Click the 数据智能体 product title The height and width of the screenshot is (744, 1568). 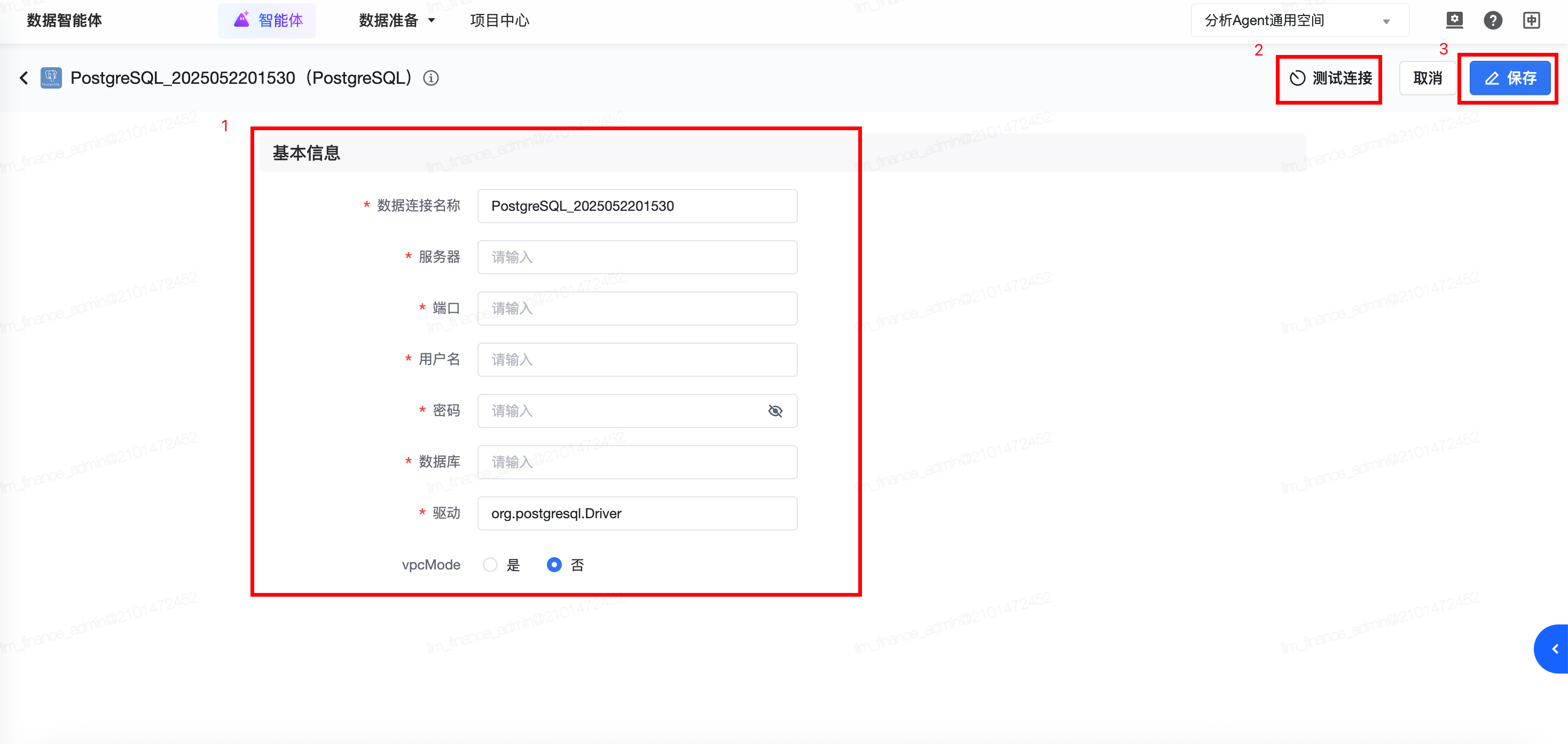(65, 21)
